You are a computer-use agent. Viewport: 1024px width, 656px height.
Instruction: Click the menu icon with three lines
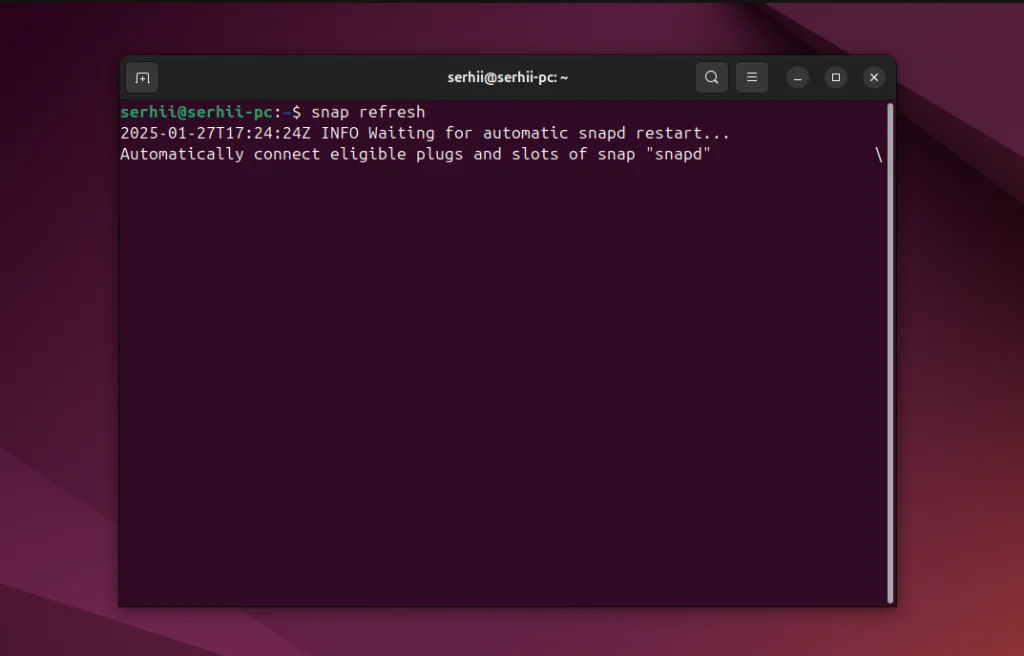752,77
